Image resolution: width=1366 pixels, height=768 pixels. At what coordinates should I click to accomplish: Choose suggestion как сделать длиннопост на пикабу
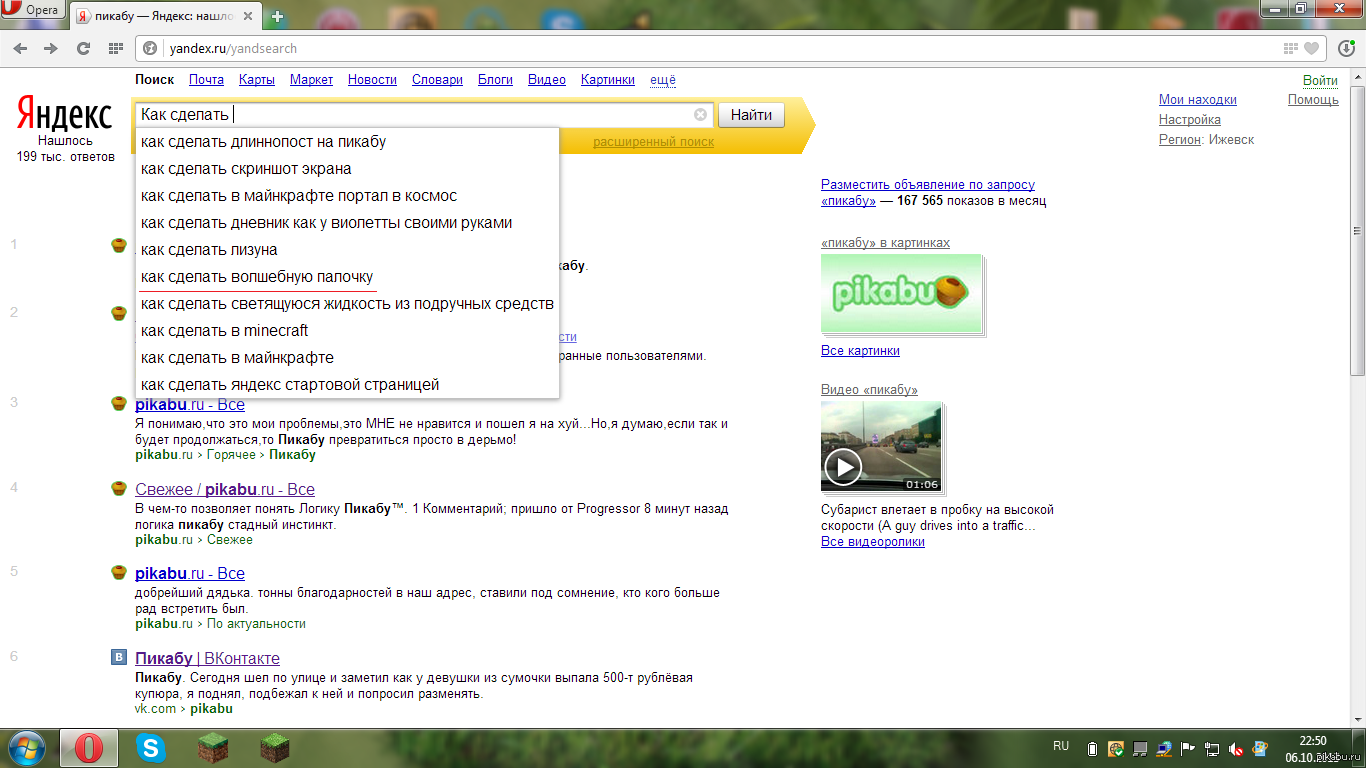[347, 142]
